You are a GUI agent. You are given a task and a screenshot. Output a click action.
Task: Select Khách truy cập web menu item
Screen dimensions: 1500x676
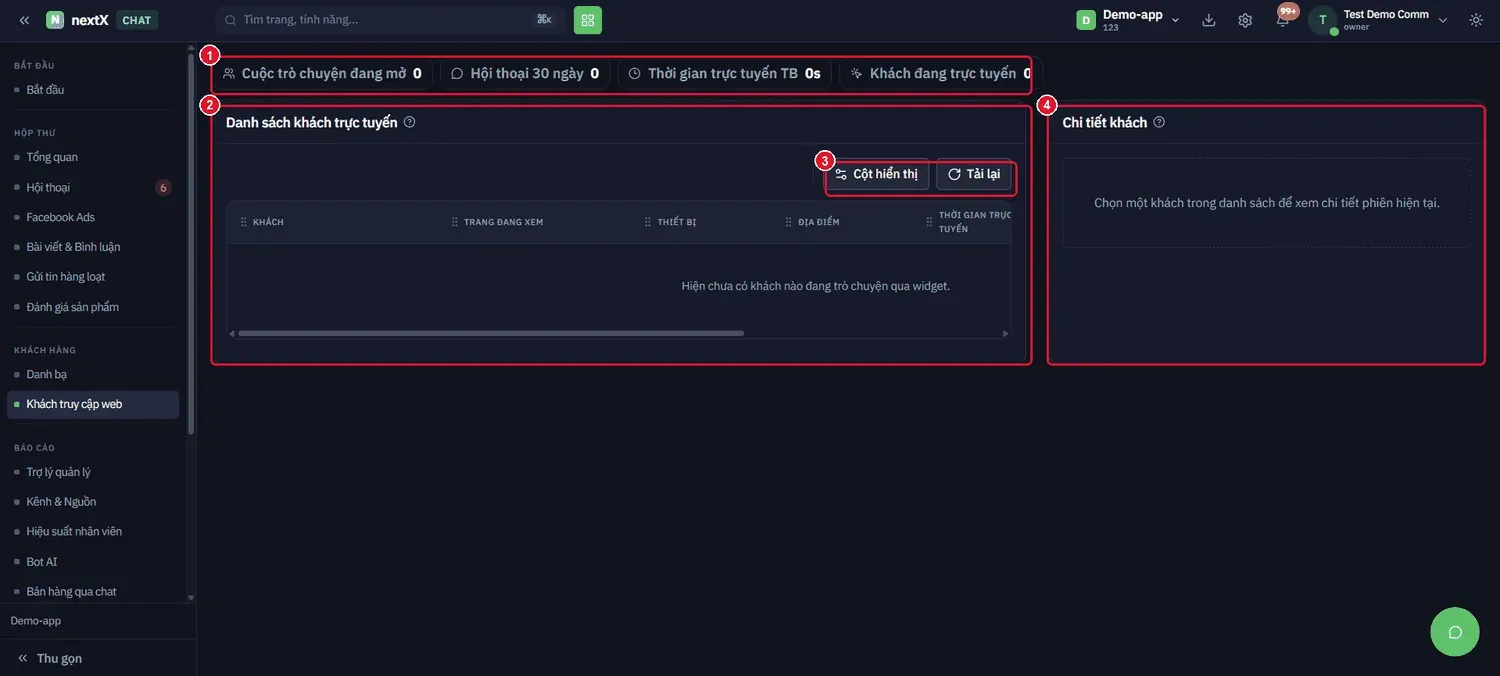(x=93, y=404)
